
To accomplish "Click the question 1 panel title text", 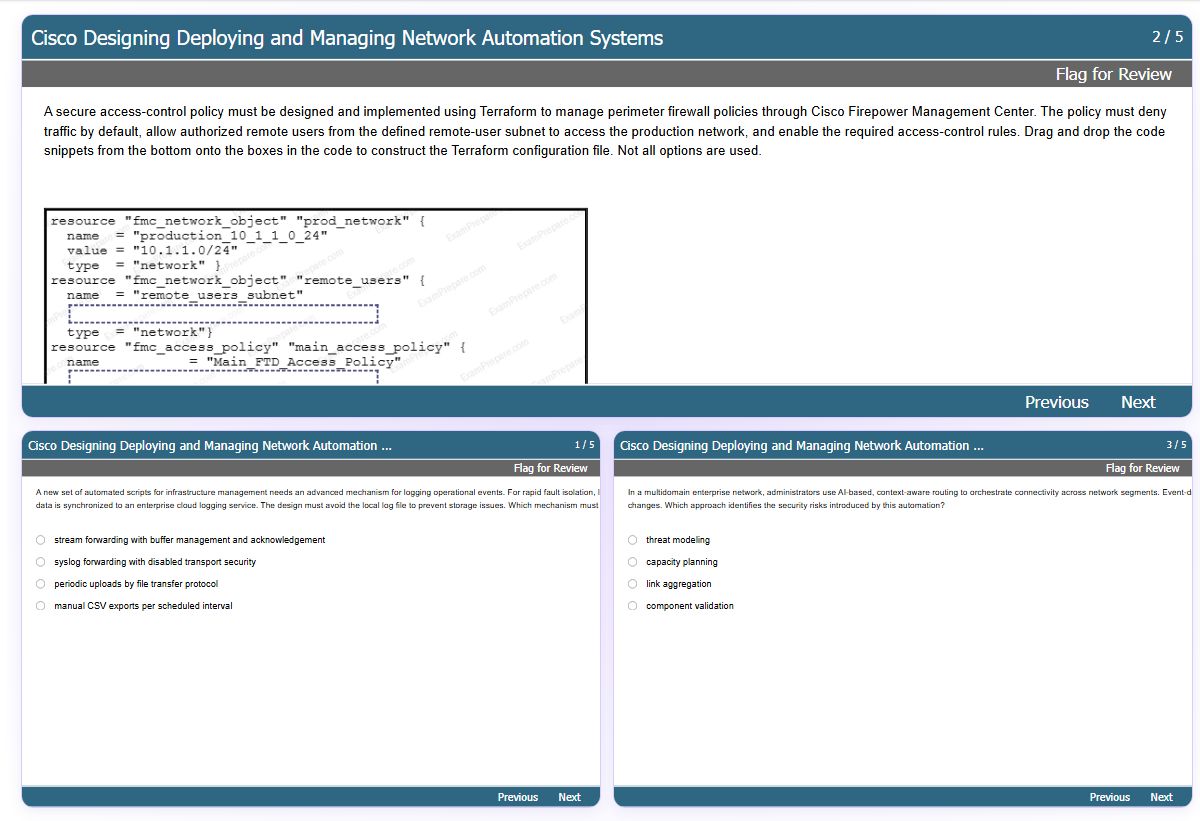I will (x=210, y=446).
